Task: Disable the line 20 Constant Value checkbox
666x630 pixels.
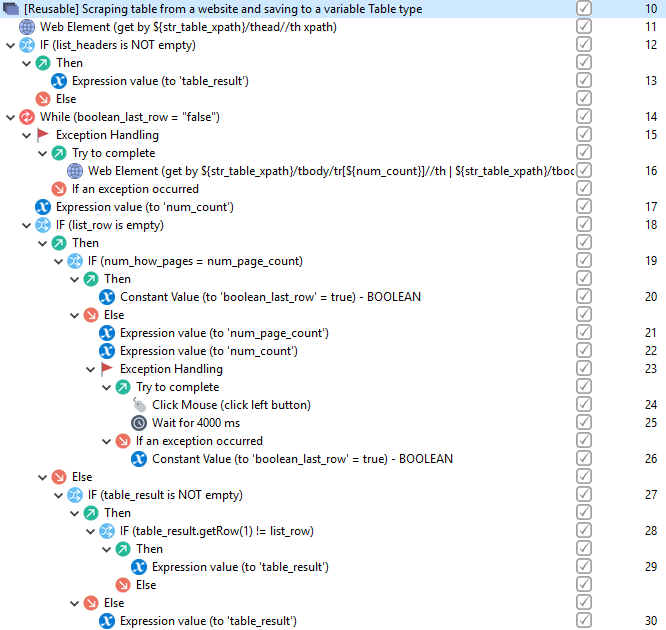Action: coord(584,296)
